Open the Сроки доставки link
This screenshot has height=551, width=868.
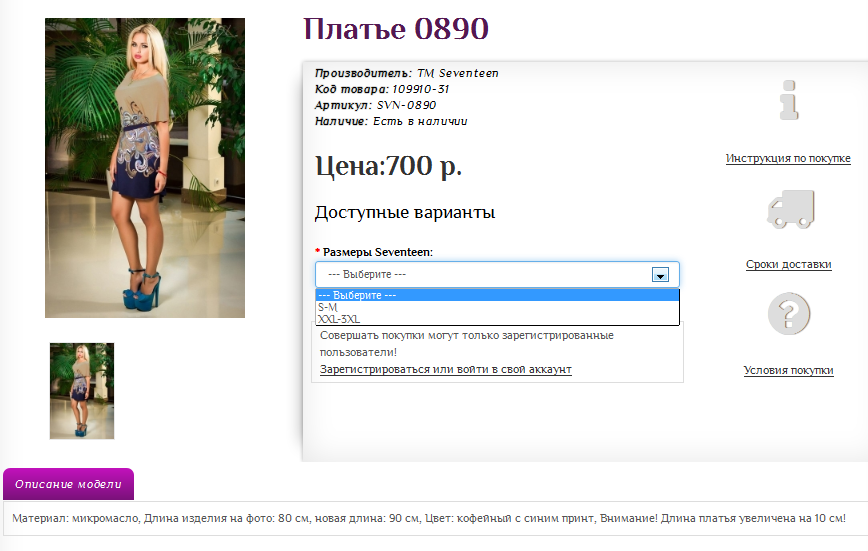788,264
